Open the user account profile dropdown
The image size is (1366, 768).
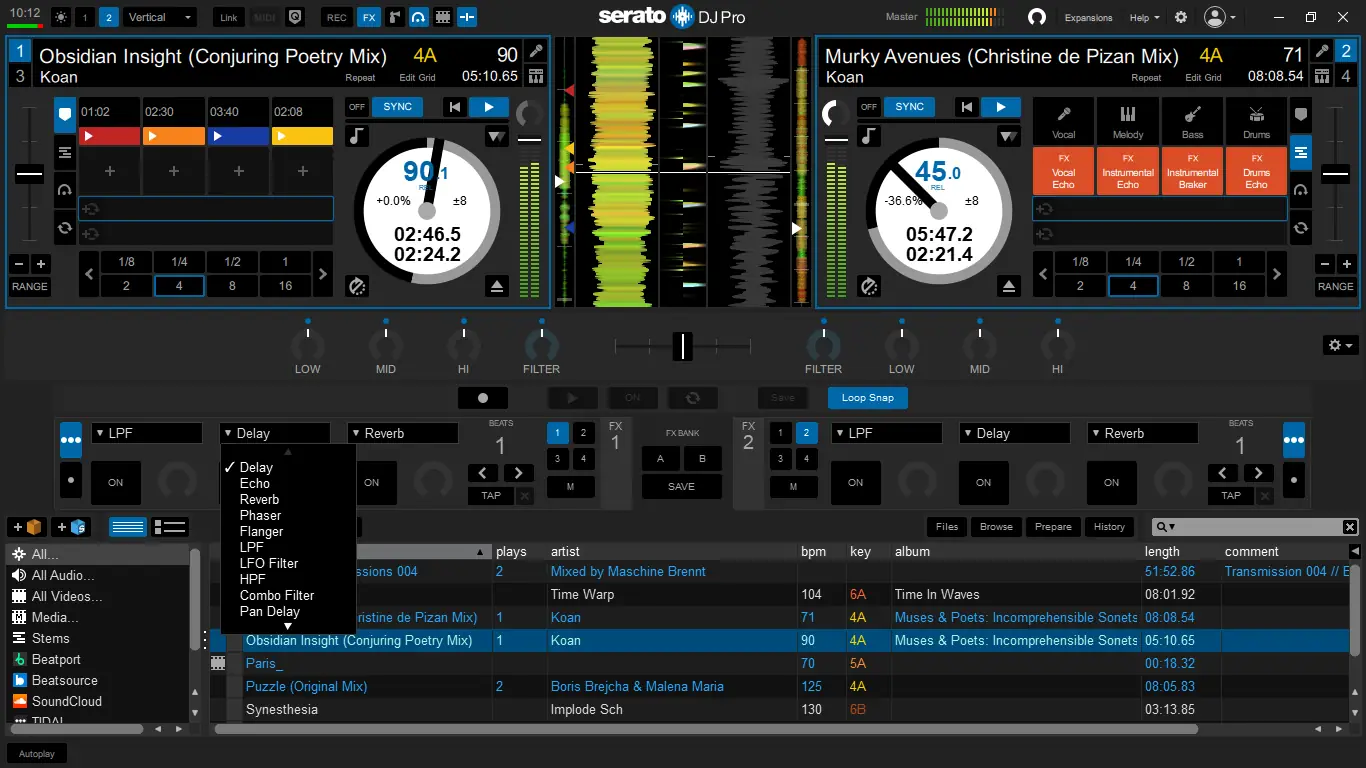click(x=1221, y=17)
